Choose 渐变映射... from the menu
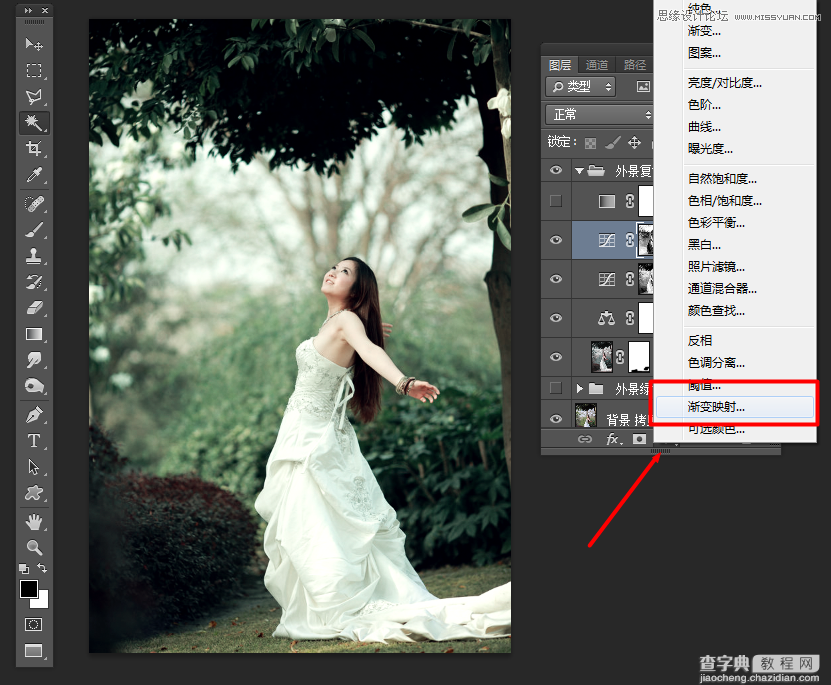 735,406
